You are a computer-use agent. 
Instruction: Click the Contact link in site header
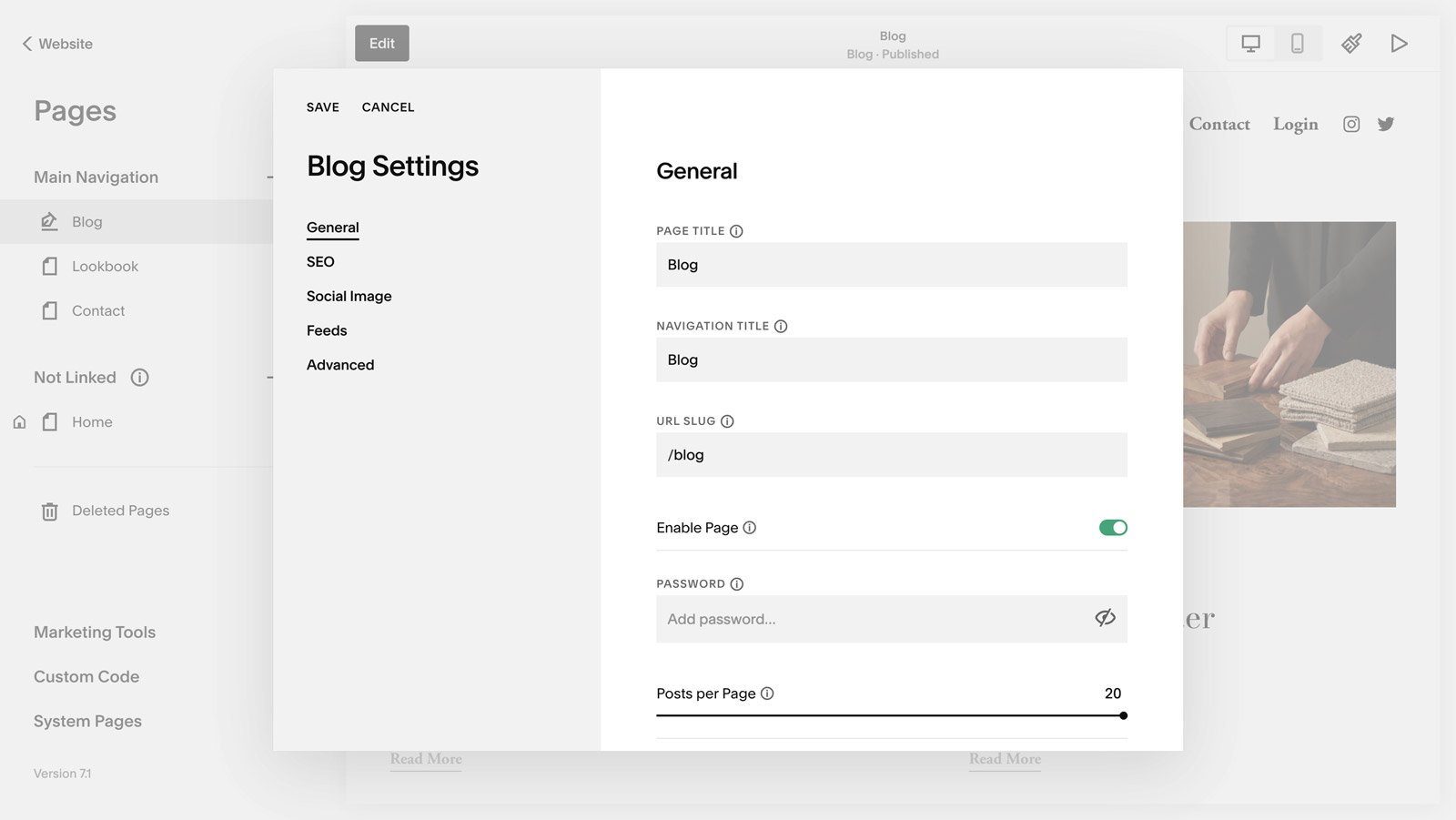(1219, 125)
